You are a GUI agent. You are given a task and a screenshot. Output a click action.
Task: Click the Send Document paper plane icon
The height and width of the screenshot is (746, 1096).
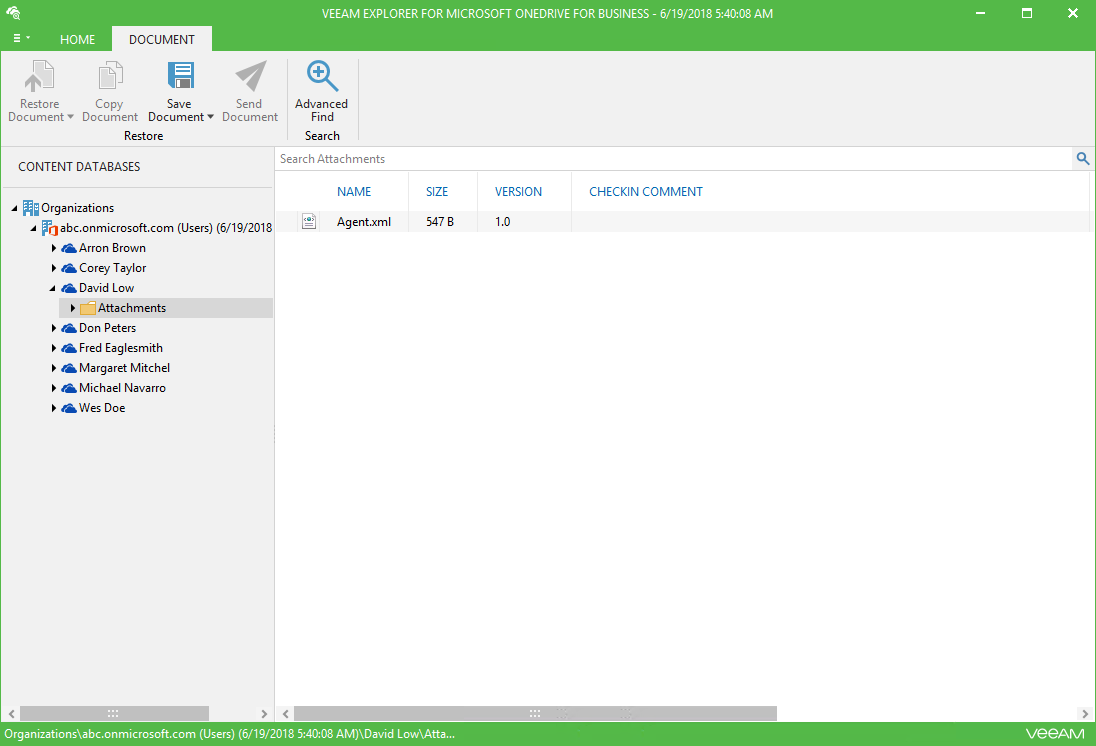(x=250, y=76)
